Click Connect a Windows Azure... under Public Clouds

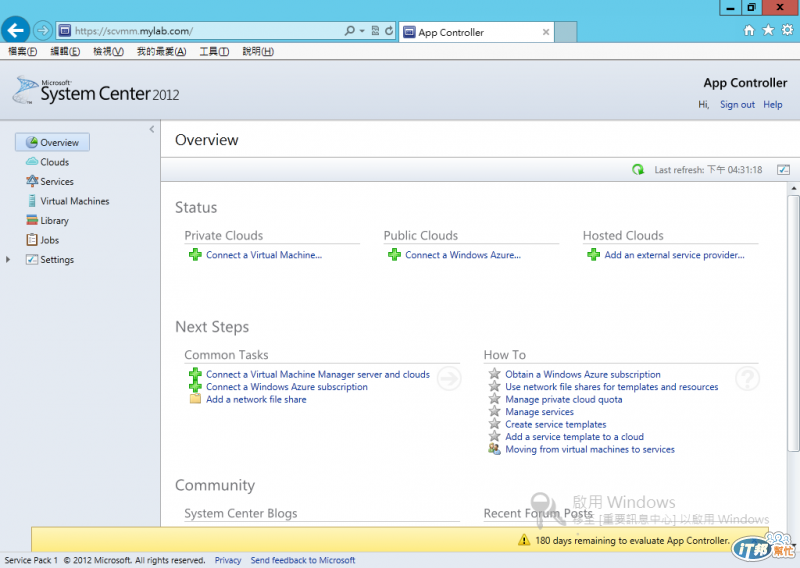pyautogui.click(x=463, y=255)
